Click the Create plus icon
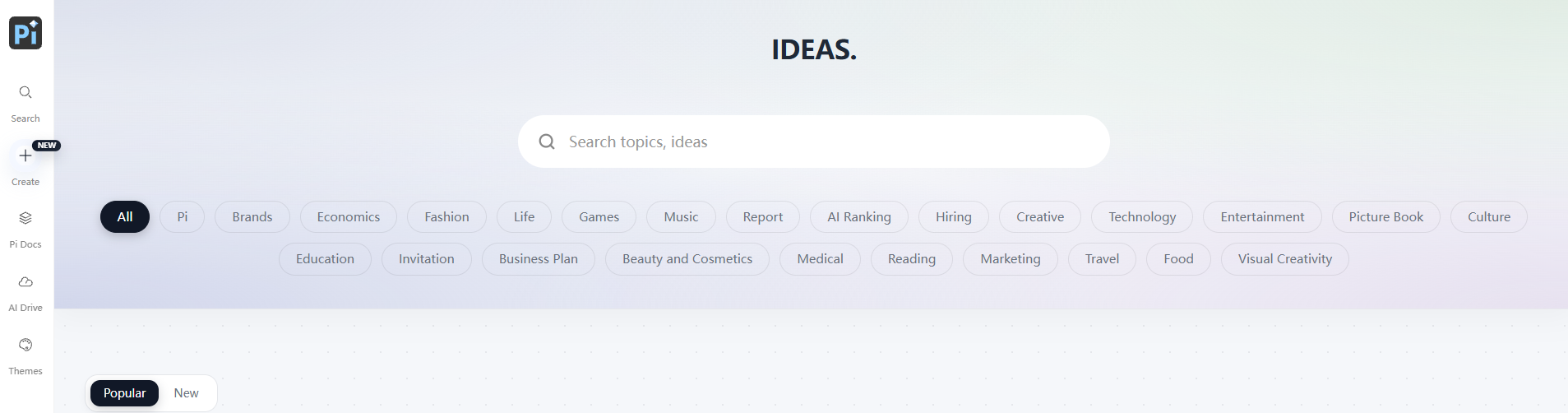This screenshot has width=1568, height=413. 25,155
